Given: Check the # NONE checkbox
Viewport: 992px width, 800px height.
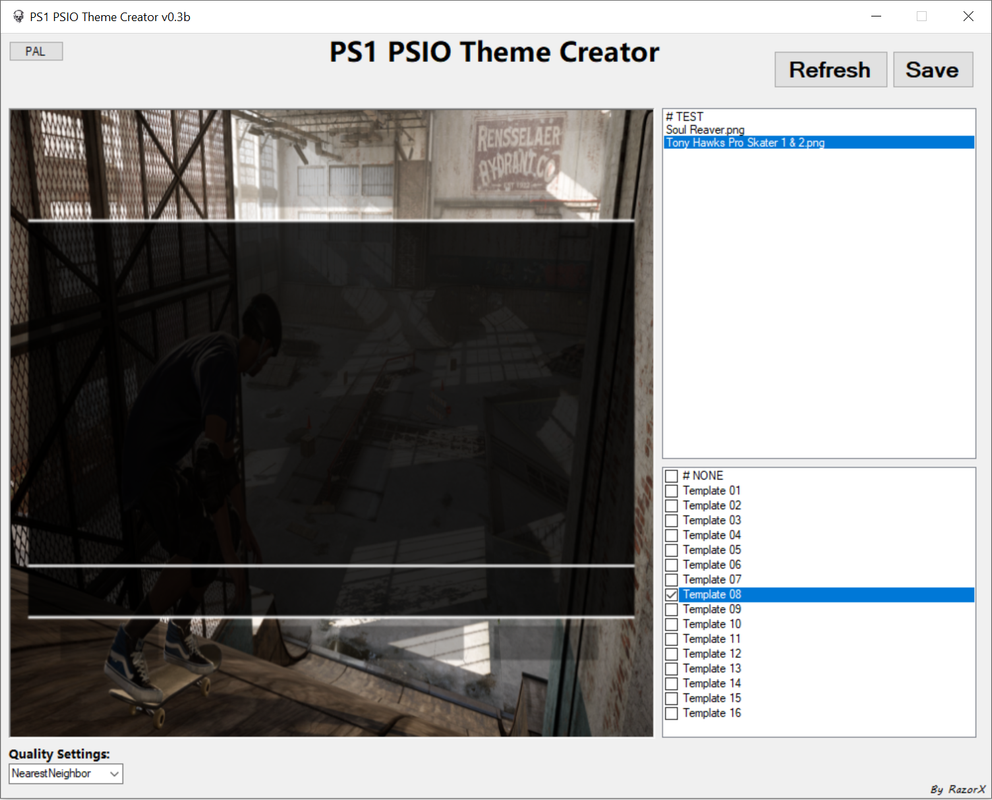Looking at the screenshot, I should (x=671, y=476).
